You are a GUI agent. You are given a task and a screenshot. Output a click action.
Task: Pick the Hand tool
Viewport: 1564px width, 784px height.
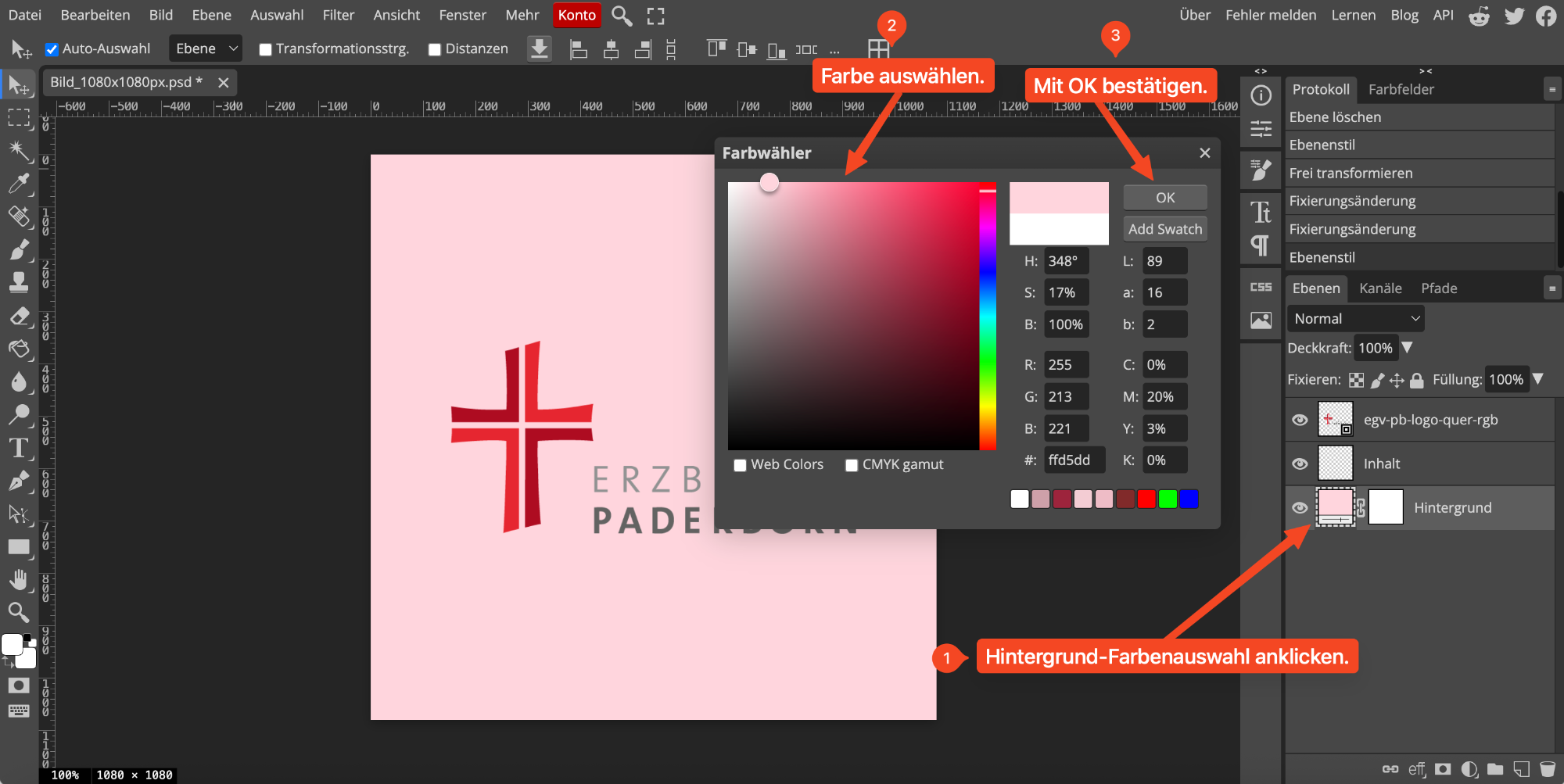pyautogui.click(x=19, y=579)
